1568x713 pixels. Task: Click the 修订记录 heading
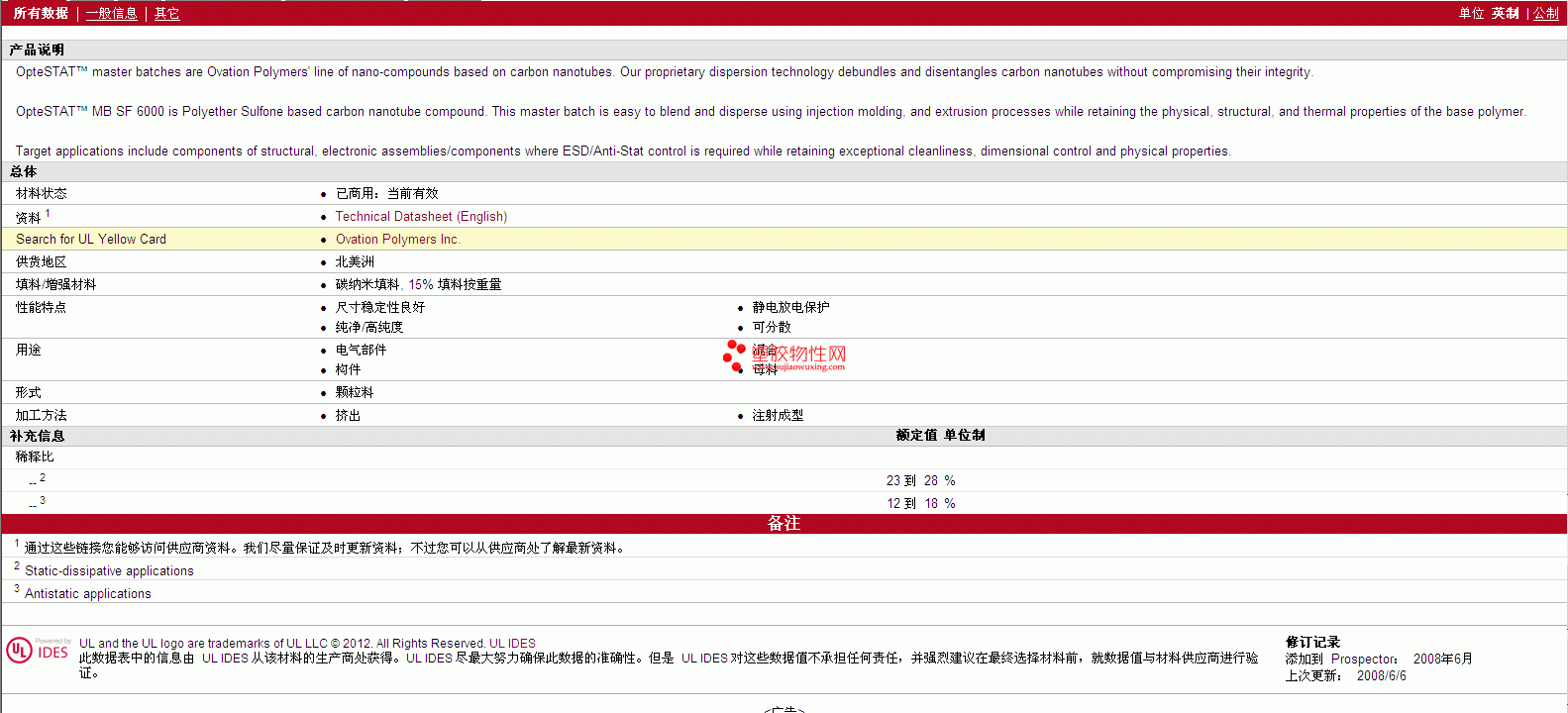point(1312,642)
